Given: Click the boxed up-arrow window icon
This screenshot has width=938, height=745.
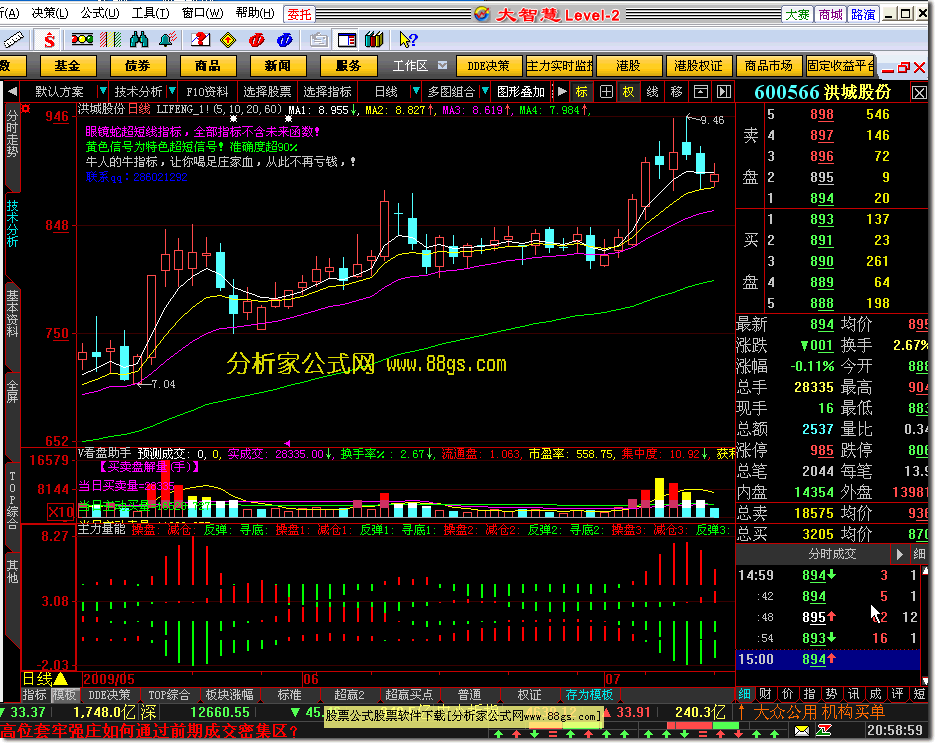Looking at the screenshot, I should pos(701,92).
